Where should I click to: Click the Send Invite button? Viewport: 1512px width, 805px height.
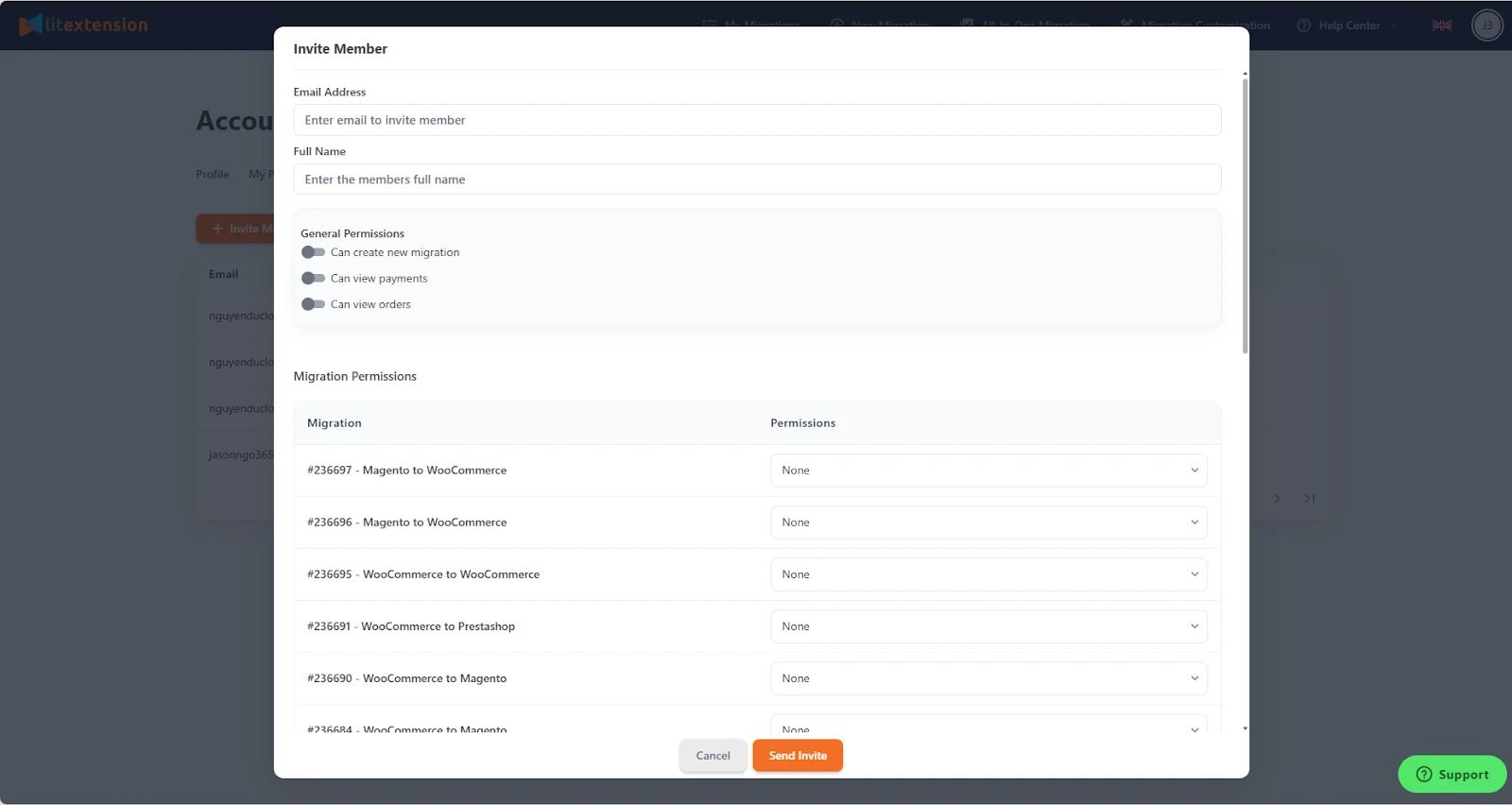tap(798, 756)
